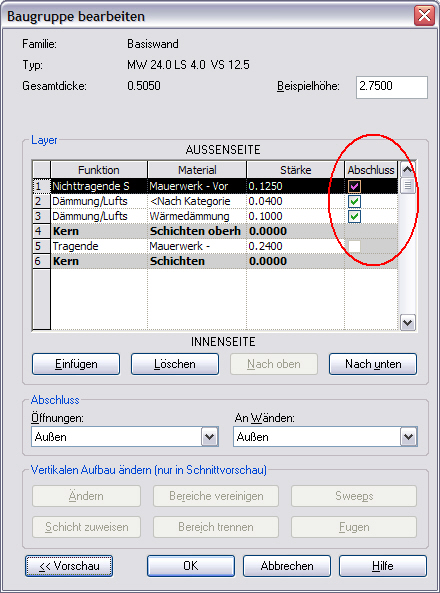Click scroll-down arrow of layer table
Image resolution: width=440 pixels, height=593 pixels.
pos(407,323)
